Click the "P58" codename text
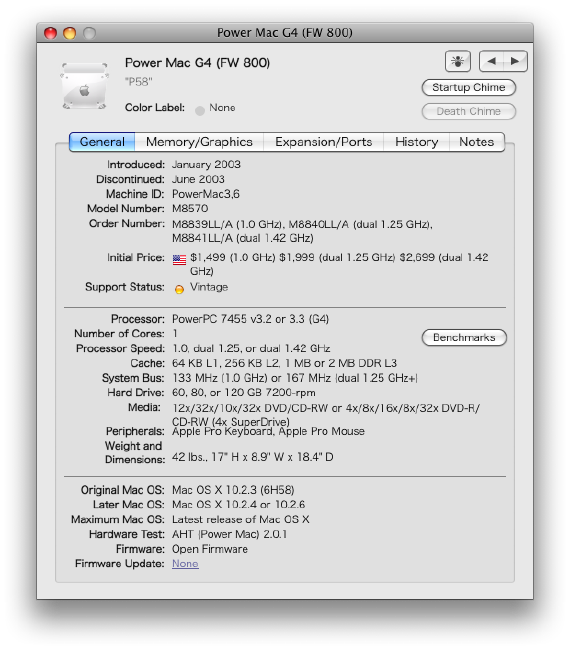The width and height of the screenshot is (570, 650). (x=138, y=82)
